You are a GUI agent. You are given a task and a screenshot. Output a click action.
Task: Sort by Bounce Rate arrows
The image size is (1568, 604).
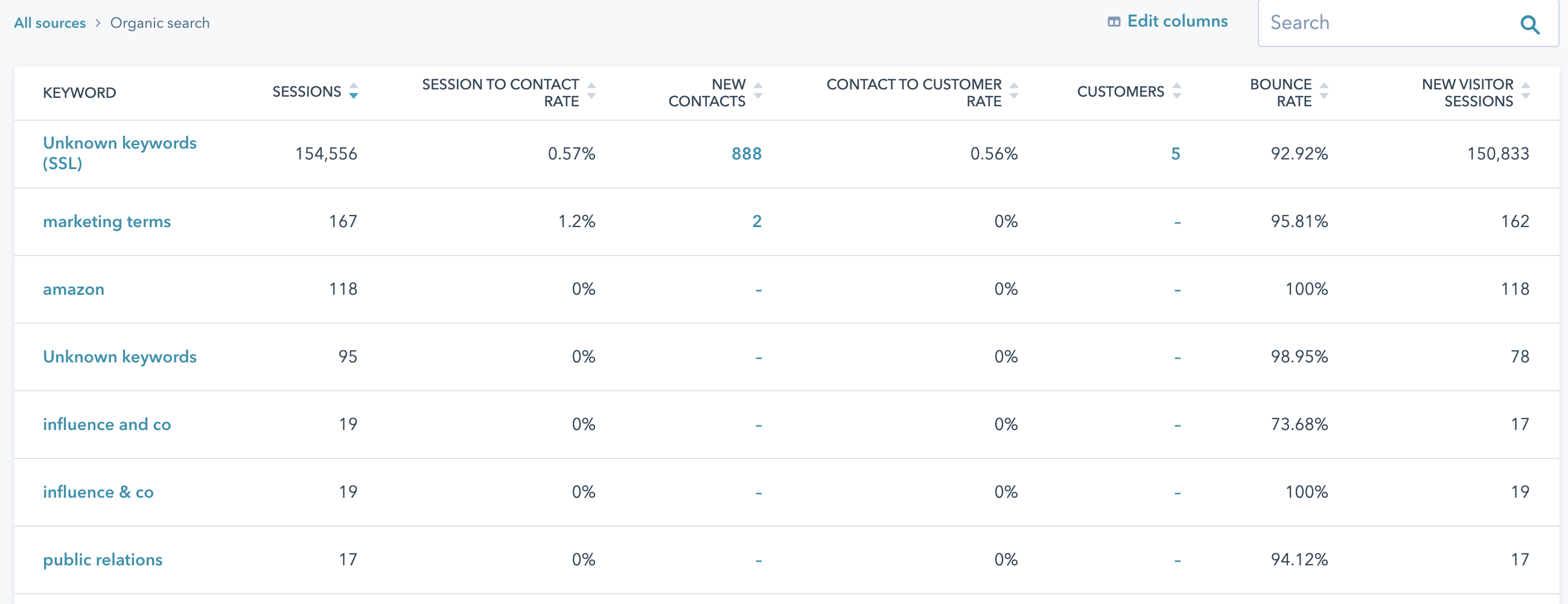1324,91
